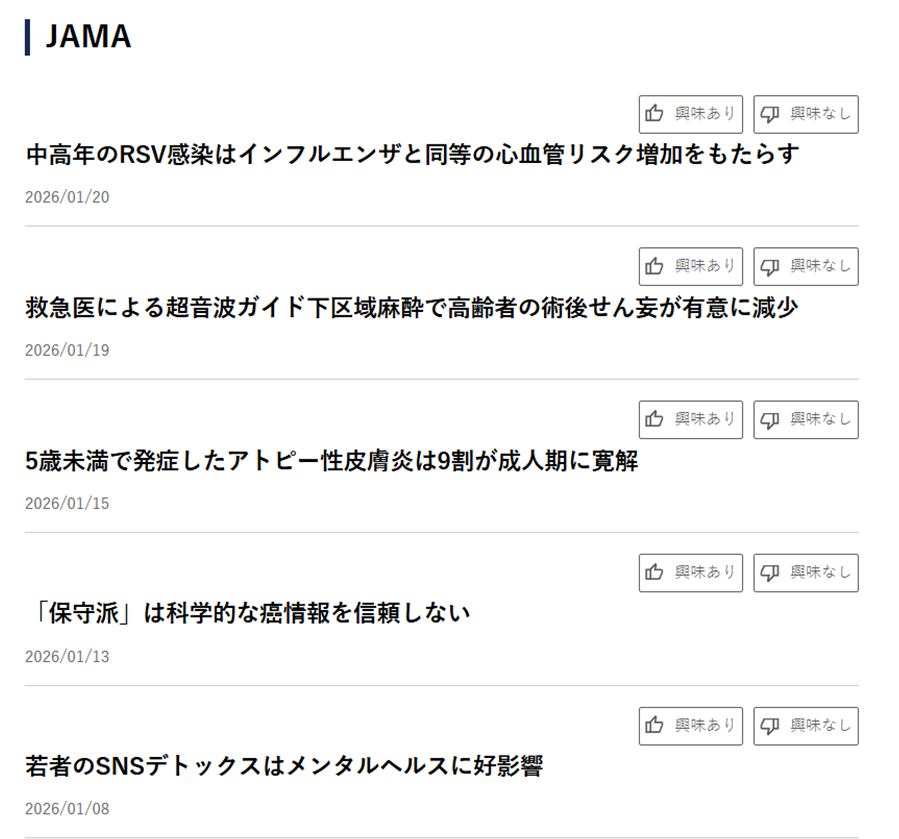Click thumbs-up icon for アトピー性皮膚炎 article

click(x=655, y=419)
